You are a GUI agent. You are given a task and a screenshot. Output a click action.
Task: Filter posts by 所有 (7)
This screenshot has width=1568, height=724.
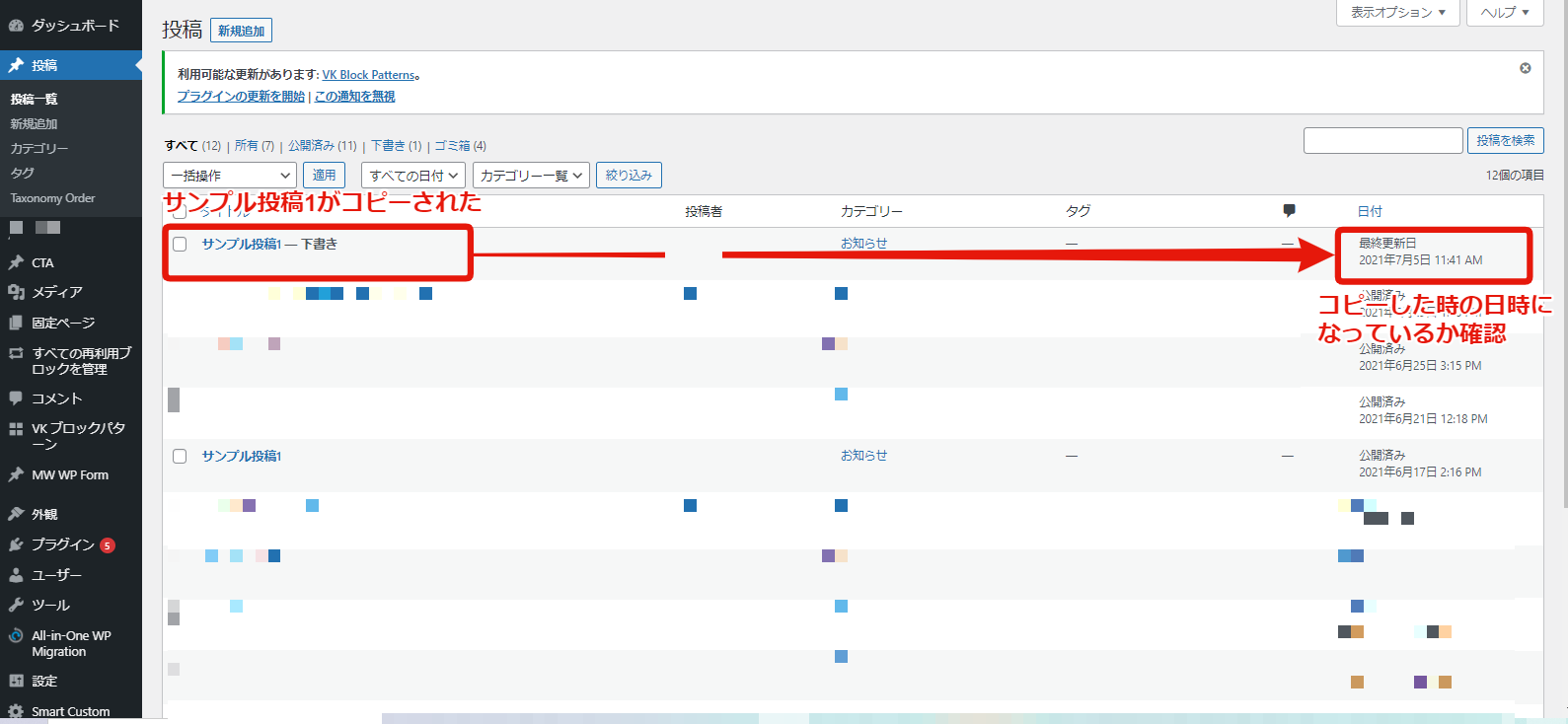pos(255,145)
